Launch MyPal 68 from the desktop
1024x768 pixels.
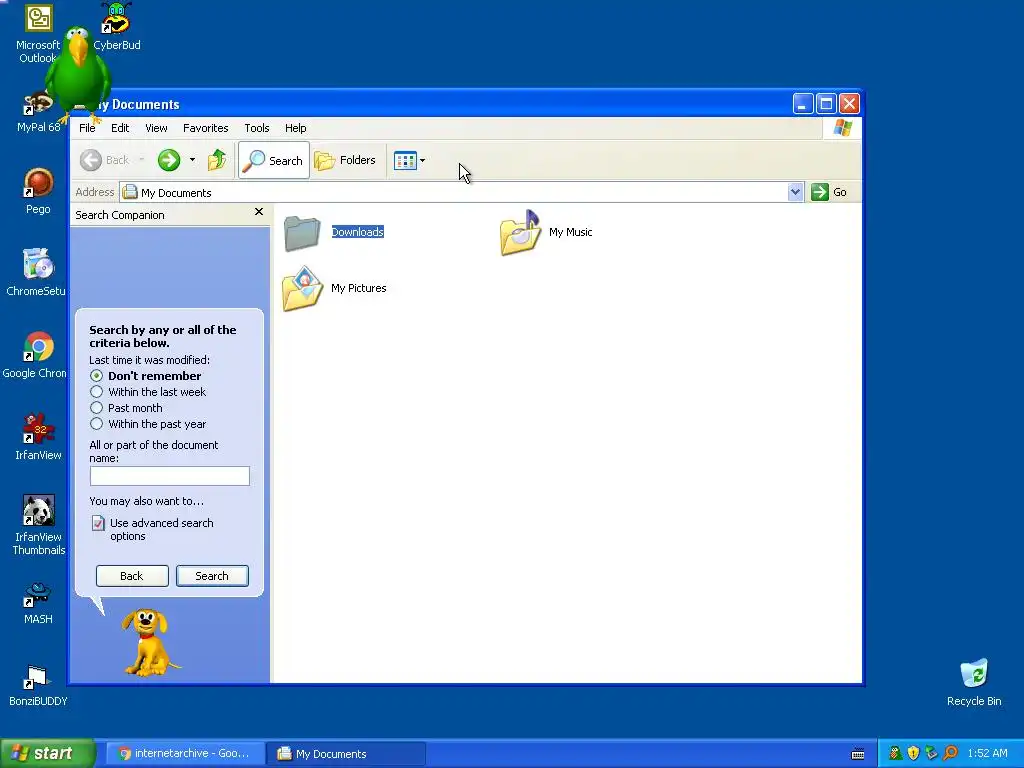(38, 112)
